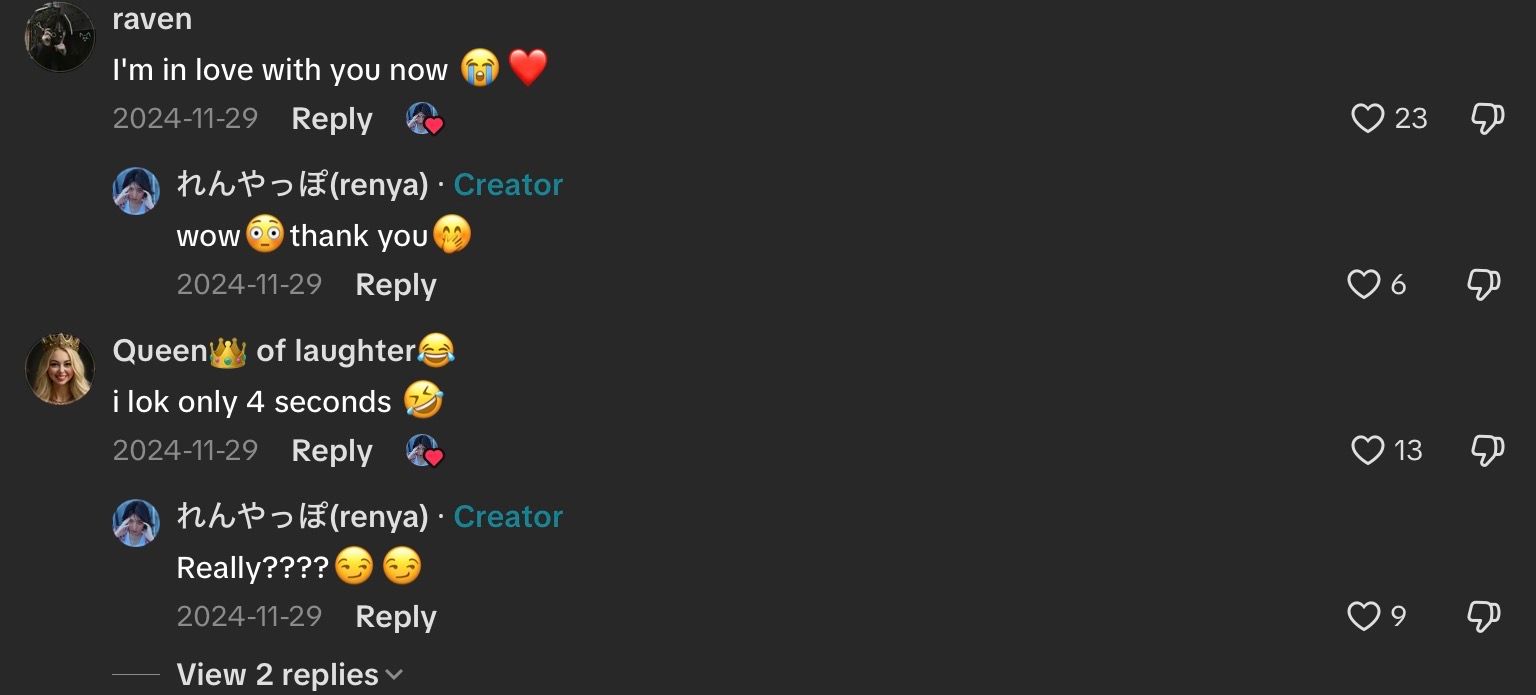Open Queen of laughter username link
Image resolution: width=1536 pixels, height=695 pixels.
tap(284, 351)
